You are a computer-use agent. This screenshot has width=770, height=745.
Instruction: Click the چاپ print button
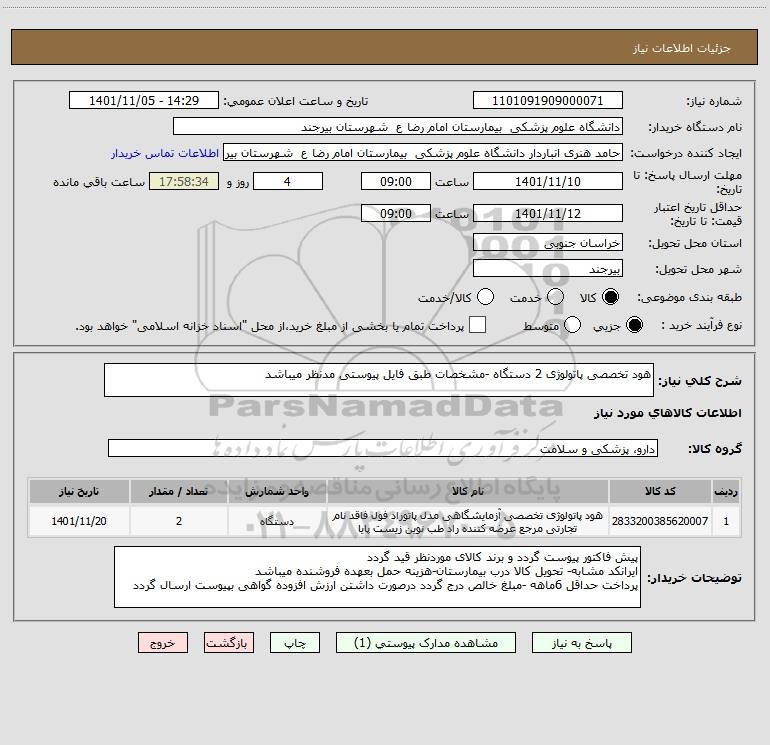(x=295, y=643)
